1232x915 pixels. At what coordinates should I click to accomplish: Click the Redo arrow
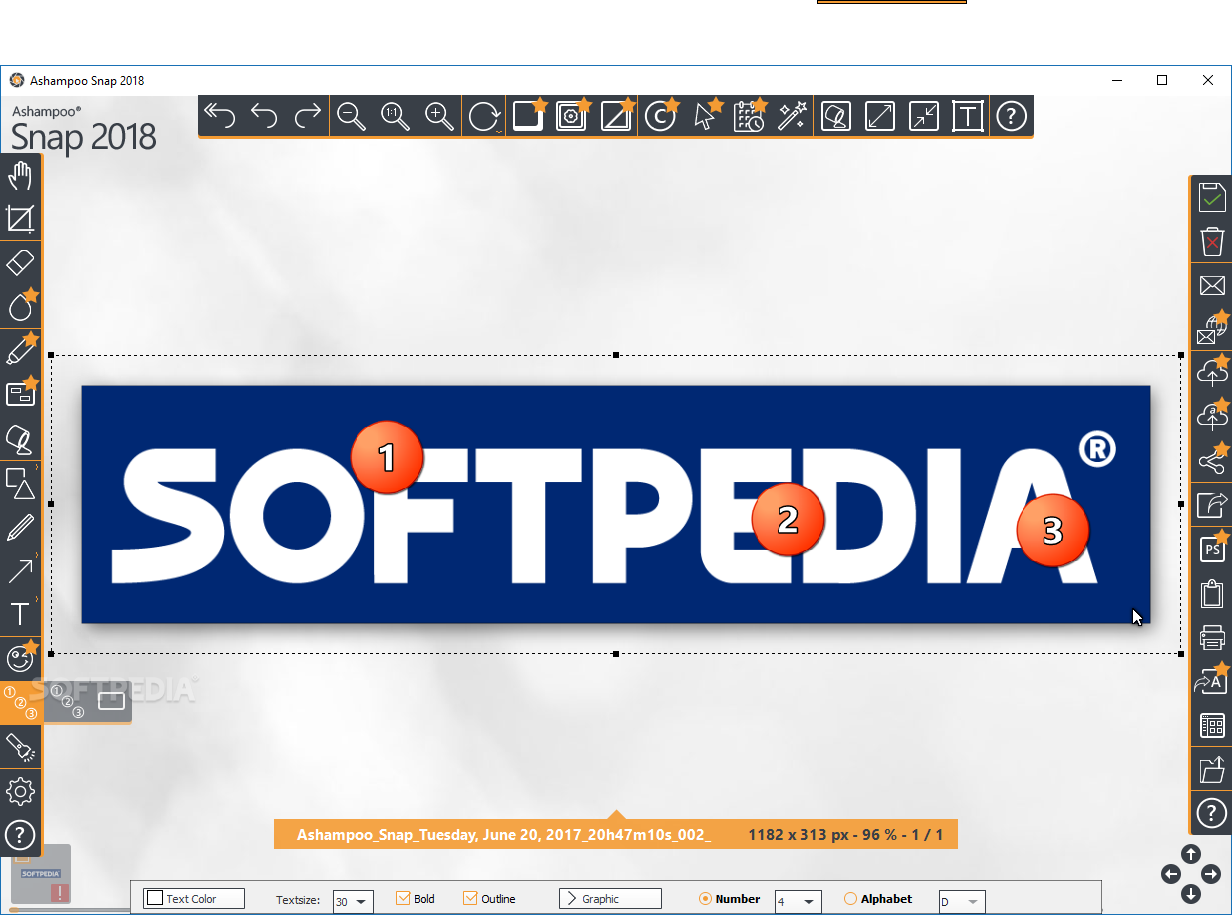(307, 116)
